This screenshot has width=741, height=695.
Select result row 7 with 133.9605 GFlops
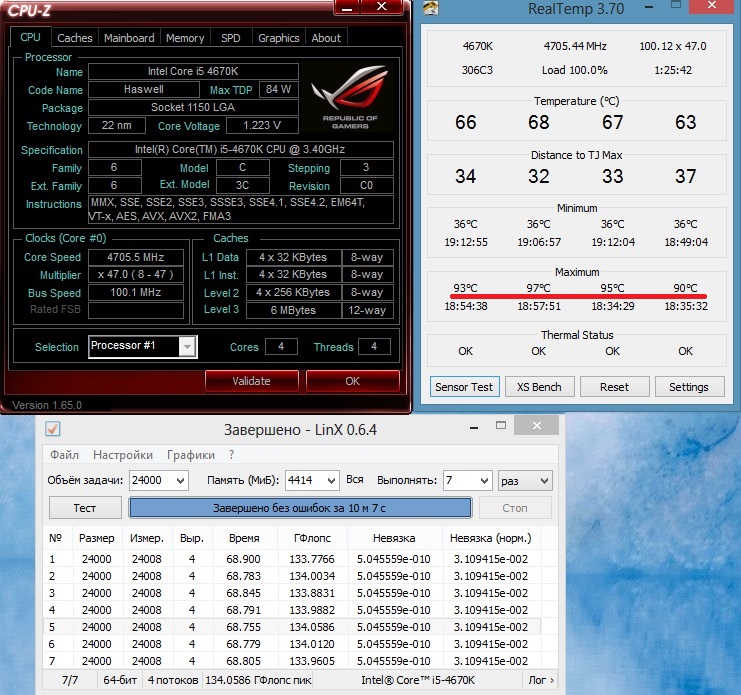(x=293, y=661)
